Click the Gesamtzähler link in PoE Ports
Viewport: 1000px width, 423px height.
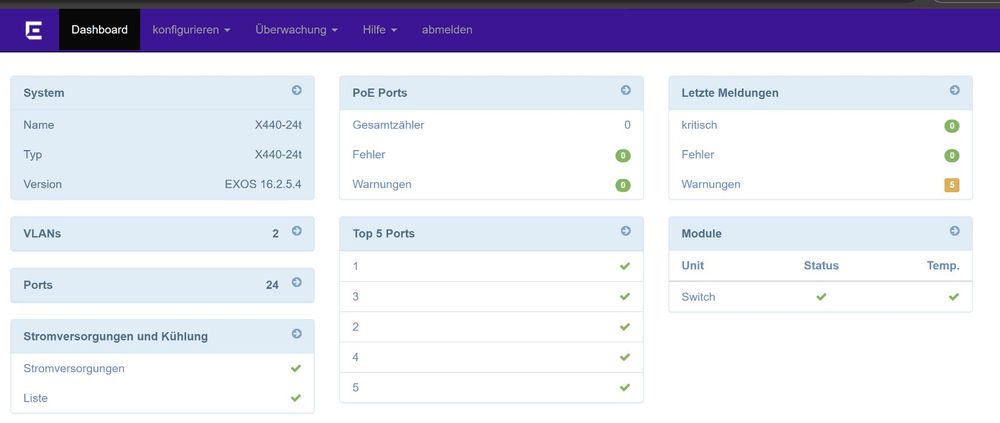[x=388, y=125]
